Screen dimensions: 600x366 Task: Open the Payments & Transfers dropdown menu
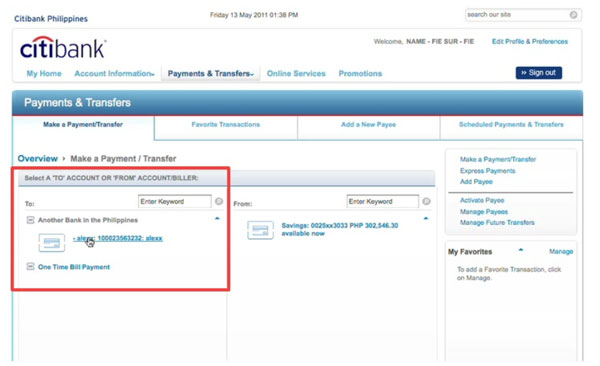(211, 74)
